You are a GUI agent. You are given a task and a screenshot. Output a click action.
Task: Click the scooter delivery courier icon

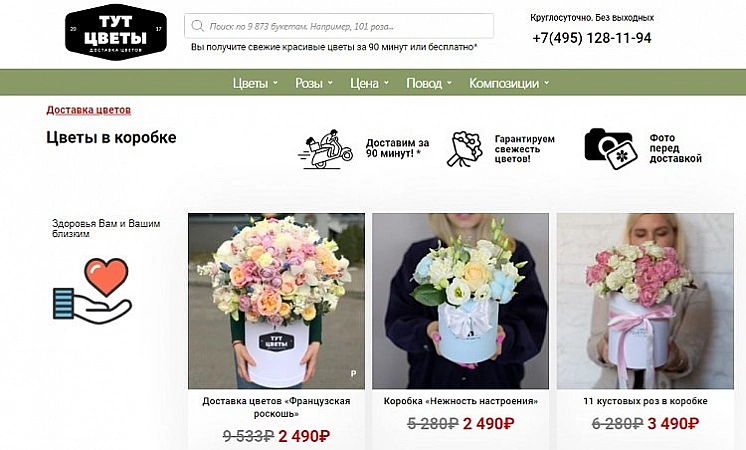325,149
